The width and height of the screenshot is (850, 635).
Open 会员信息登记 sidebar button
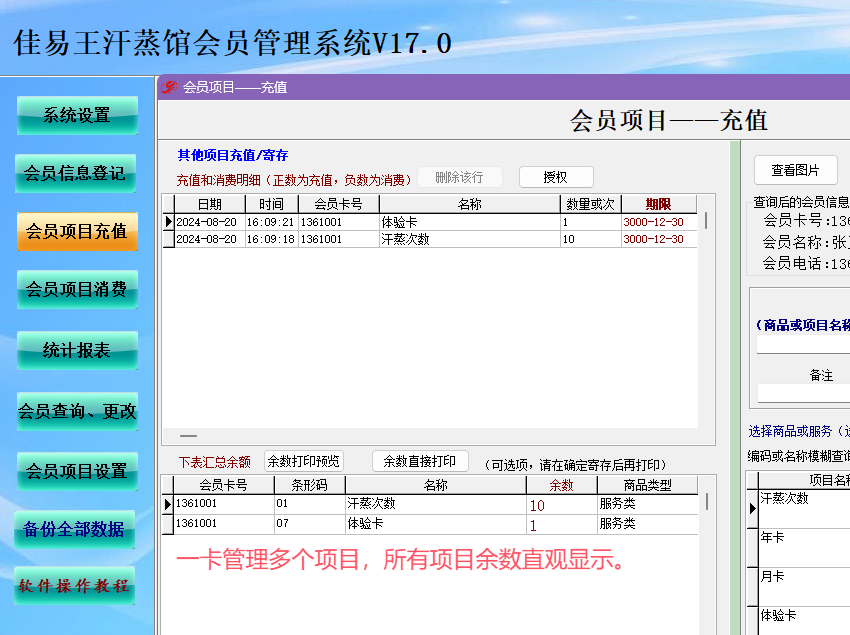click(x=75, y=174)
